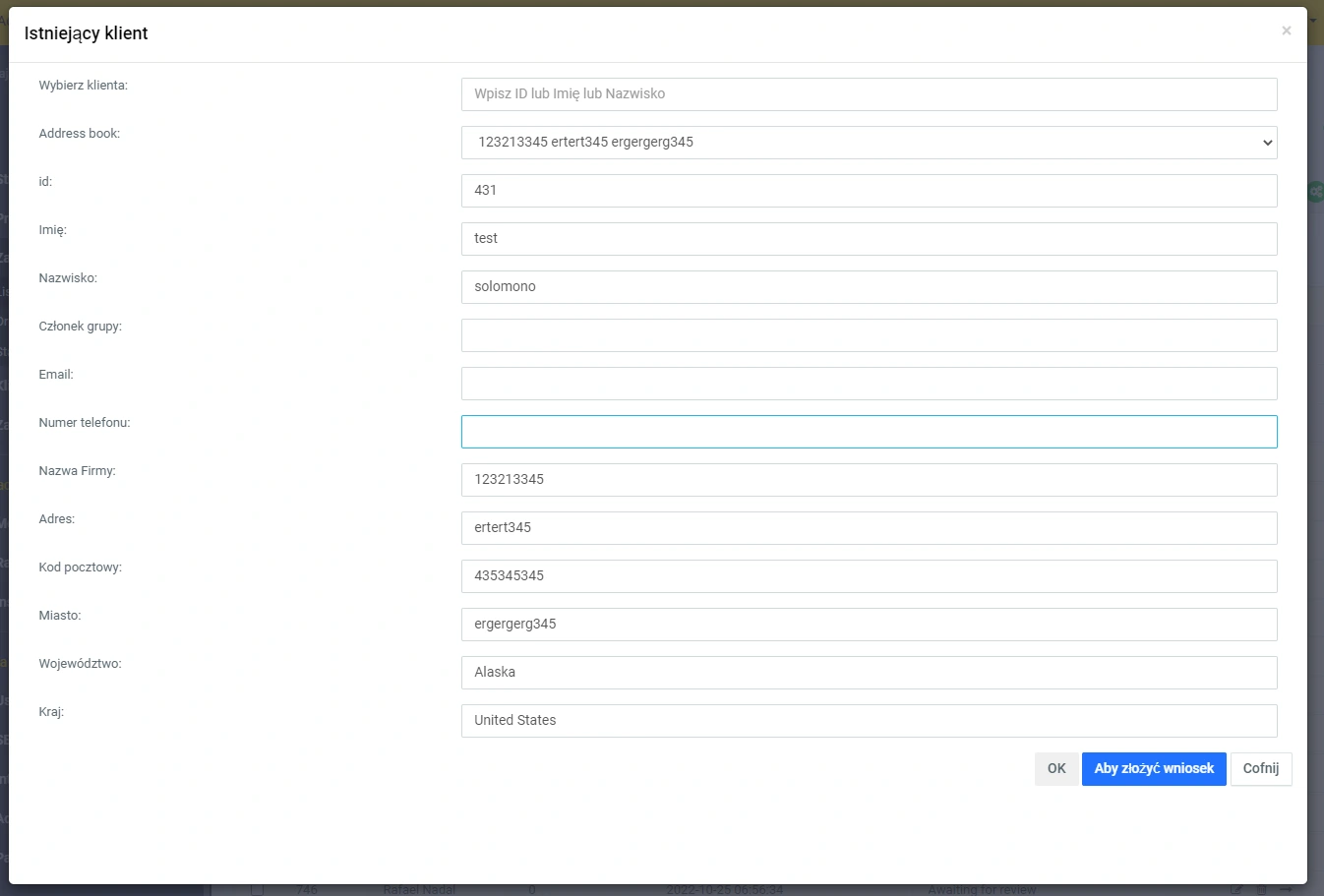Click the blue Aby złożyć wniosek button
Viewport: 1324px width, 896px height.
(x=1153, y=769)
